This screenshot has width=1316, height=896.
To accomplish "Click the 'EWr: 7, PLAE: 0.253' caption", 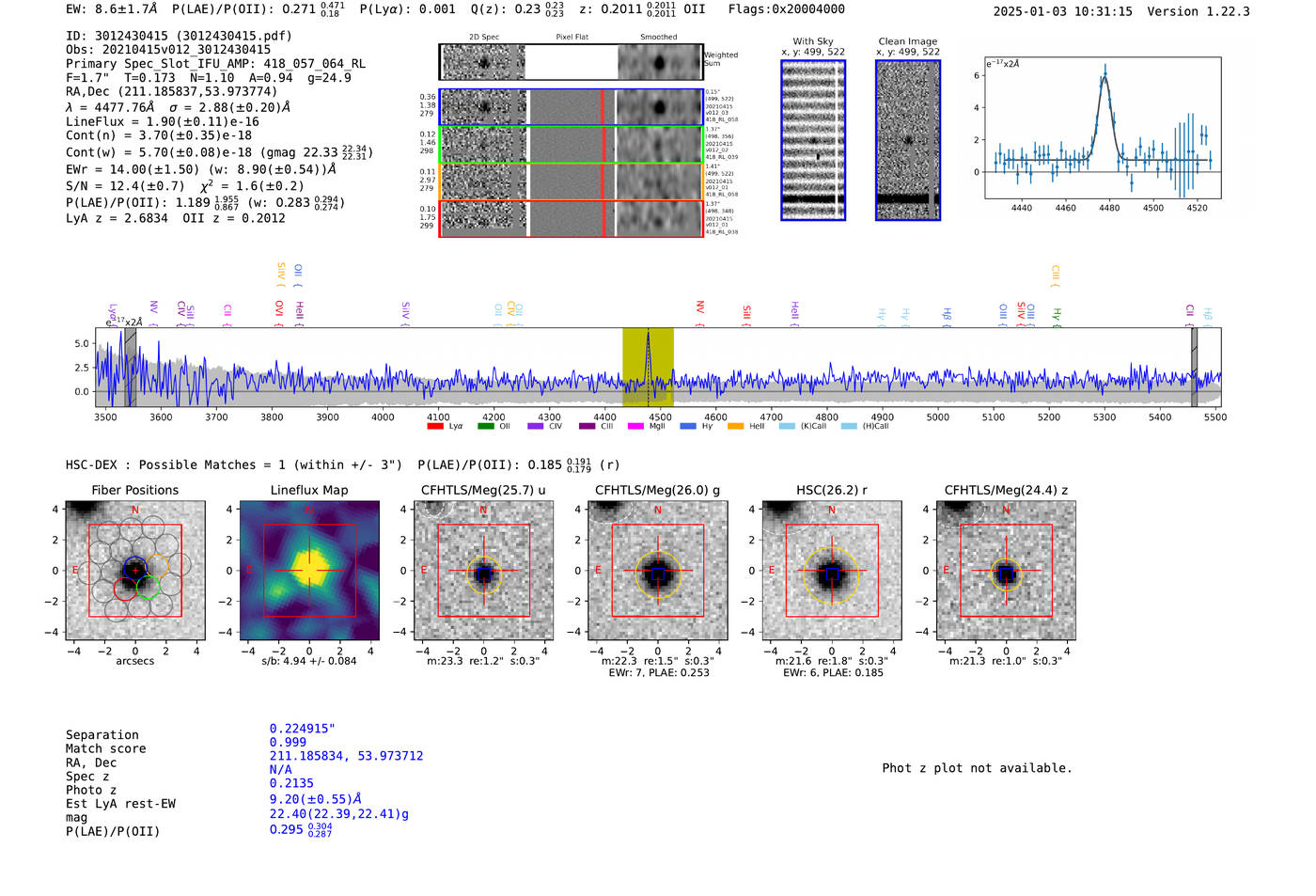I will coord(658,673).
